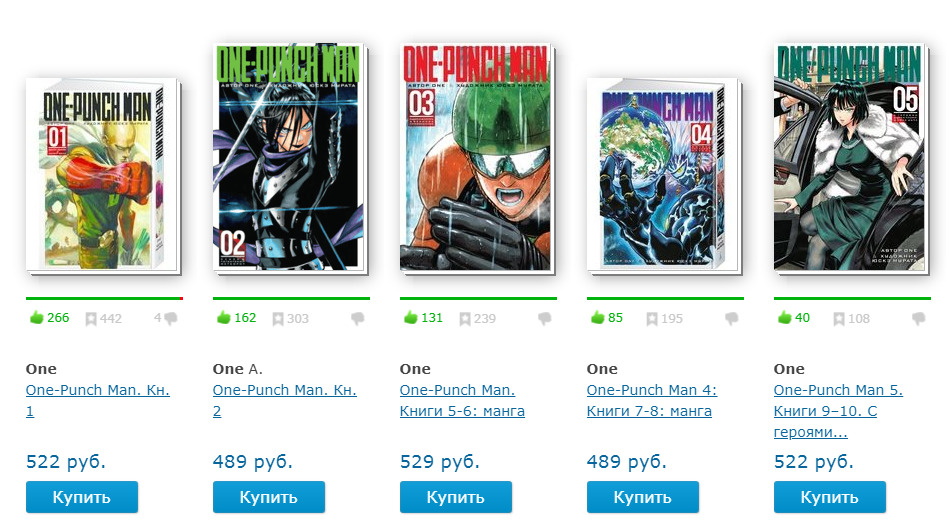Bookmark the fifth book with 108 saves
Screen dimensions: 946x526
click(x=839, y=318)
